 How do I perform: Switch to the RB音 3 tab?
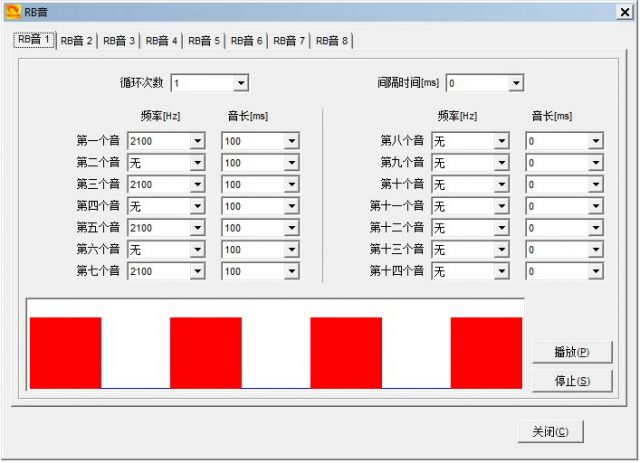119,41
